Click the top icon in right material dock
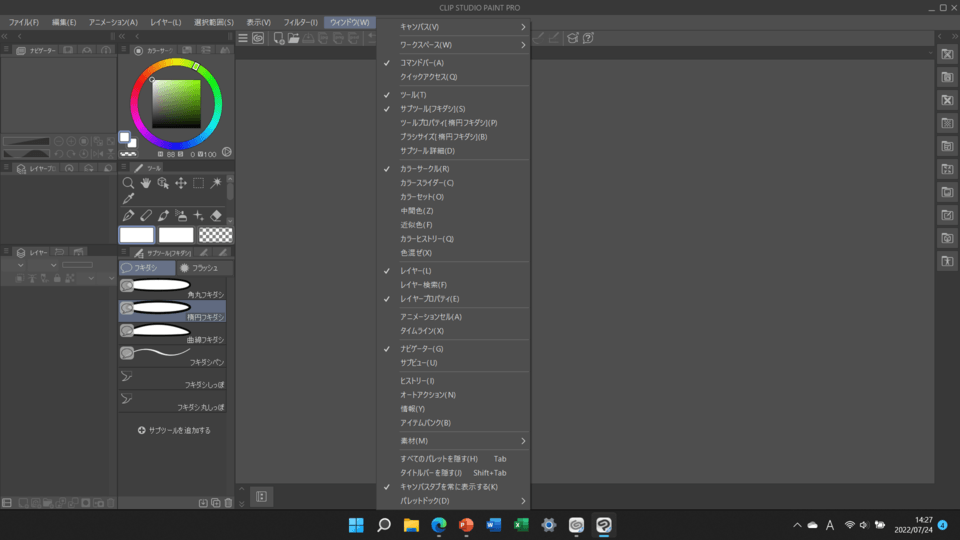Screen dimensions: 960x540 point(947,54)
